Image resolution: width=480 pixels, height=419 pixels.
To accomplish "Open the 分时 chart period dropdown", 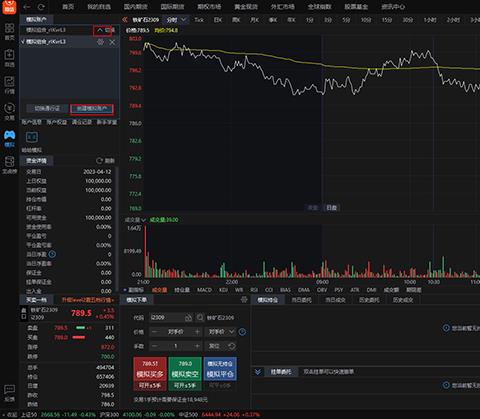I will tap(177, 20).
